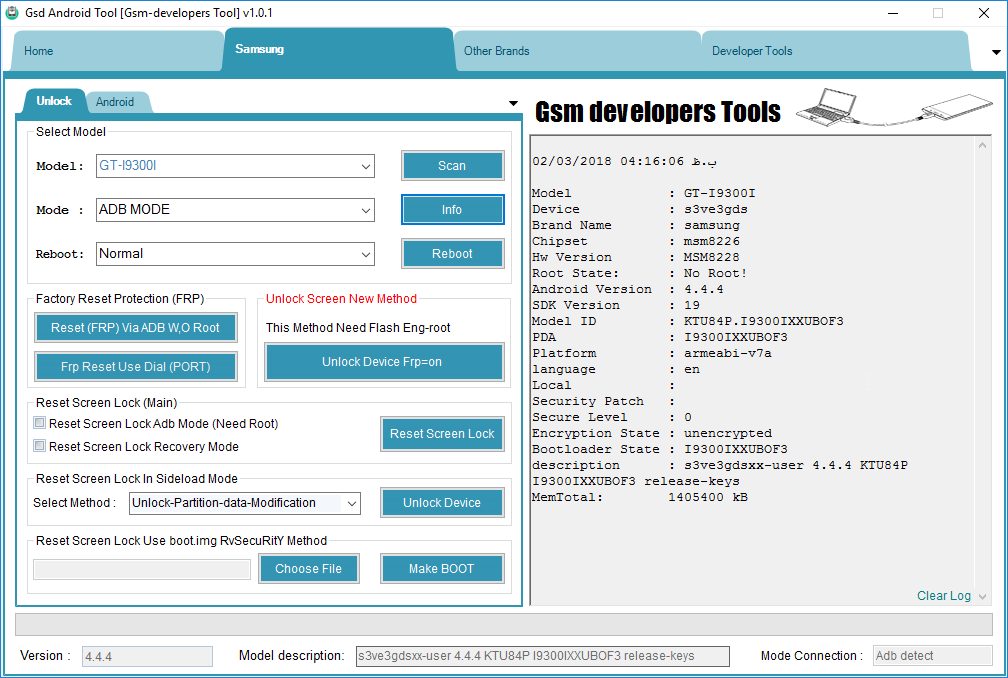Click the log line 'Android Version : 4.4.4'
This screenshot has width=1008, height=678.
pyautogui.click(x=627, y=289)
